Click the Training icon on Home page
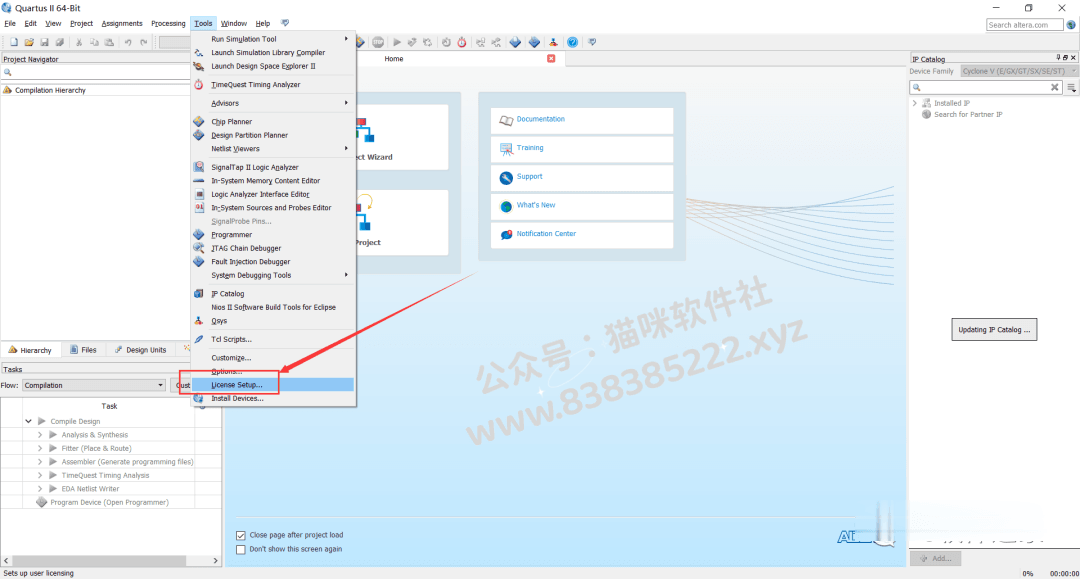 coord(506,149)
